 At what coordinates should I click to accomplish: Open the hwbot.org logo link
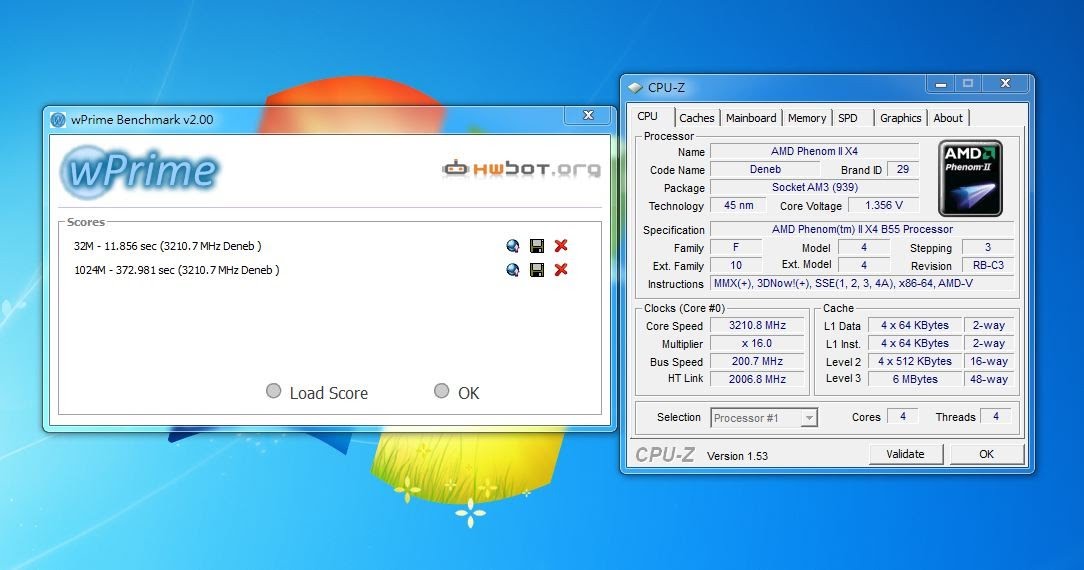click(521, 169)
